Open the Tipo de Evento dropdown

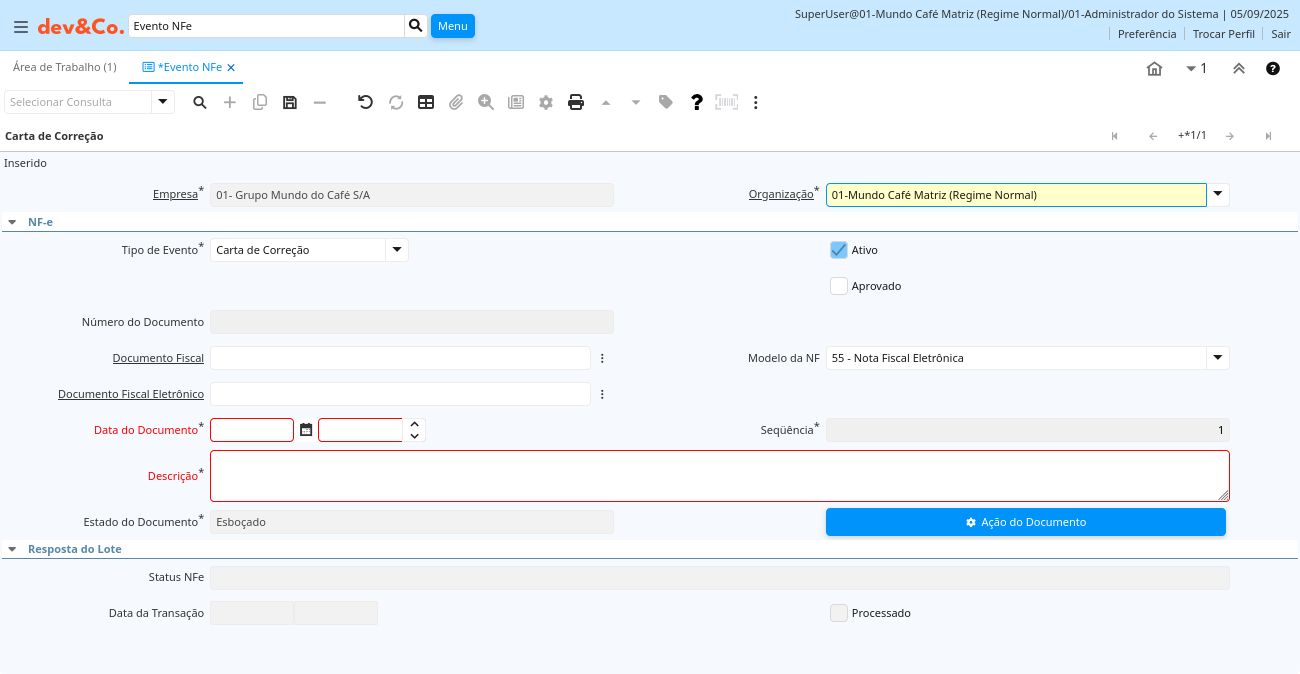point(397,250)
